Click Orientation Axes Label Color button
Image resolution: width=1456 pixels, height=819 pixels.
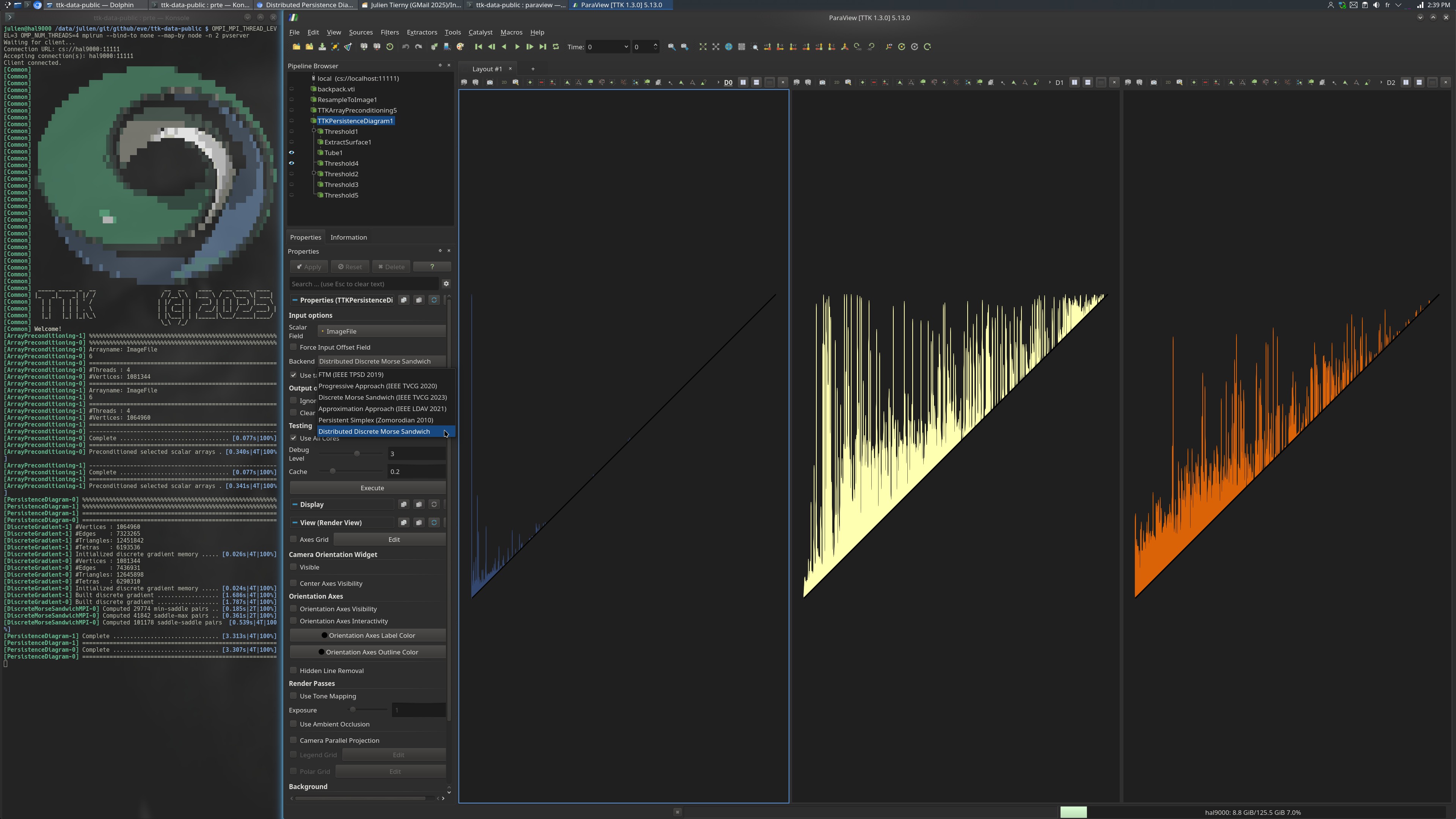click(x=368, y=635)
